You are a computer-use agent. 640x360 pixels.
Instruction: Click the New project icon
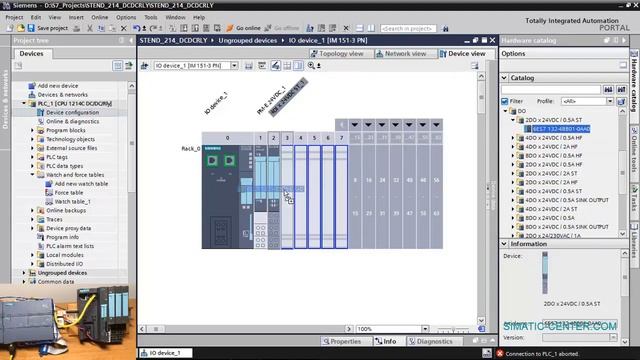tap(10, 28)
